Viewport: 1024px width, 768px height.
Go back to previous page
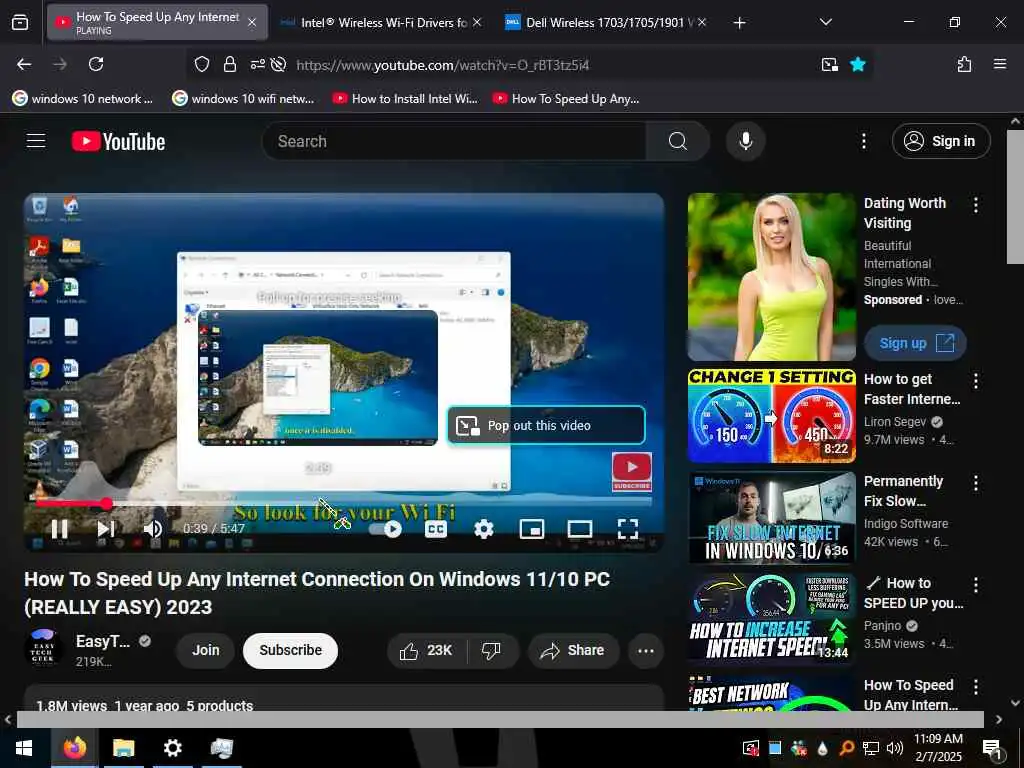[x=24, y=64]
